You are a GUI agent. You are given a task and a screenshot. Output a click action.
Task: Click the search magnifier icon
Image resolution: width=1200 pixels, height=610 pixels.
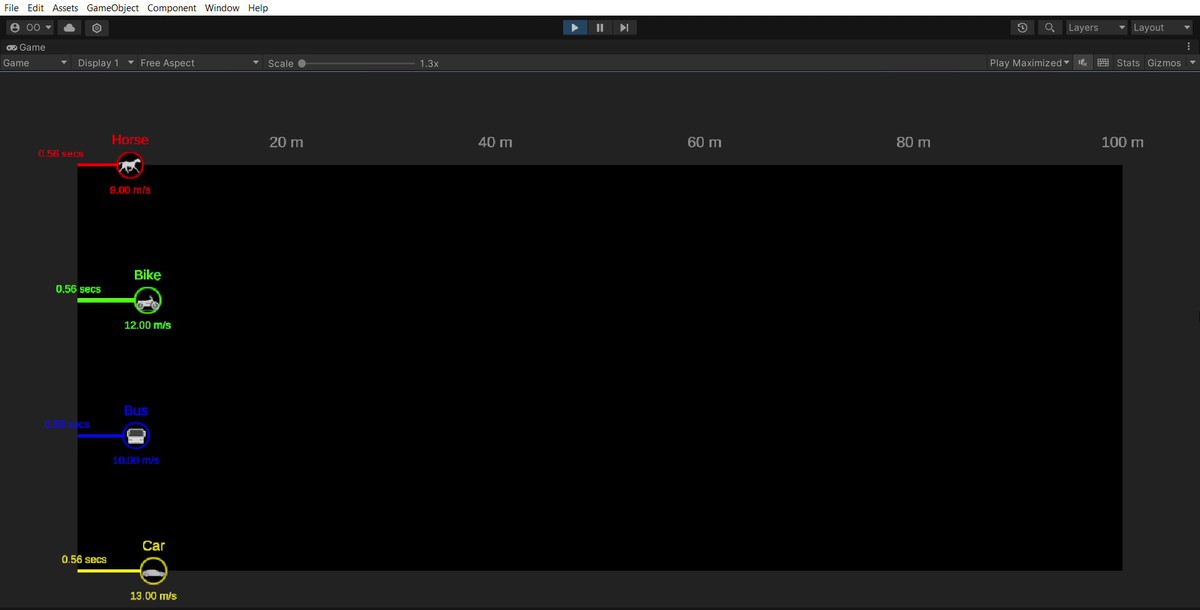(x=1049, y=28)
